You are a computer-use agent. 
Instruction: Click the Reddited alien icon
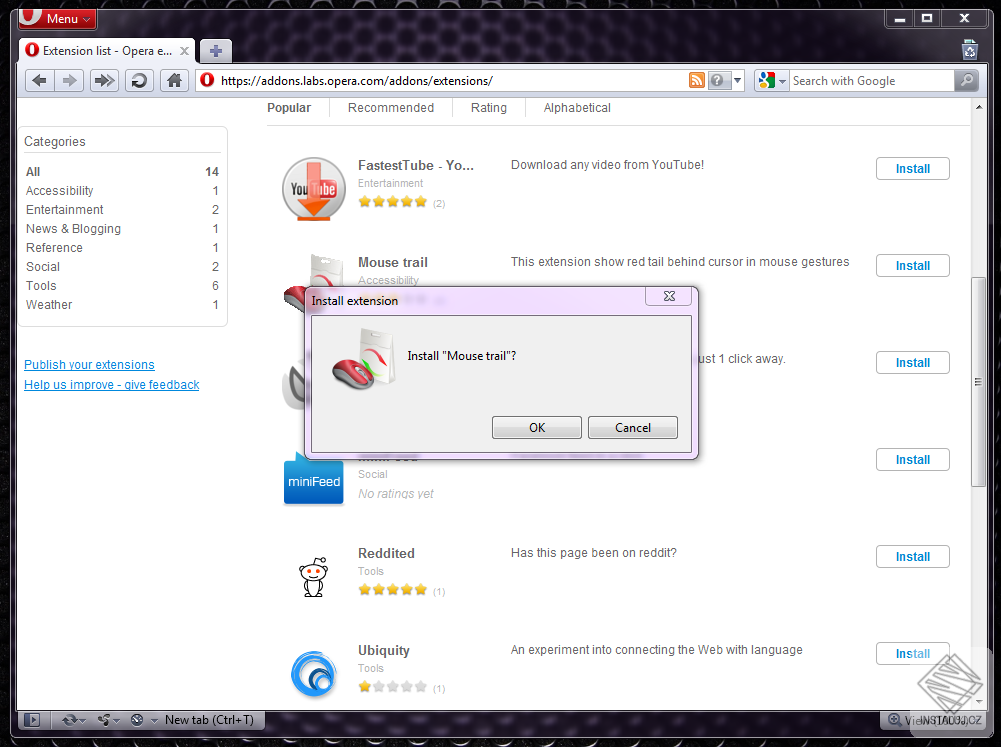pyautogui.click(x=313, y=577)
